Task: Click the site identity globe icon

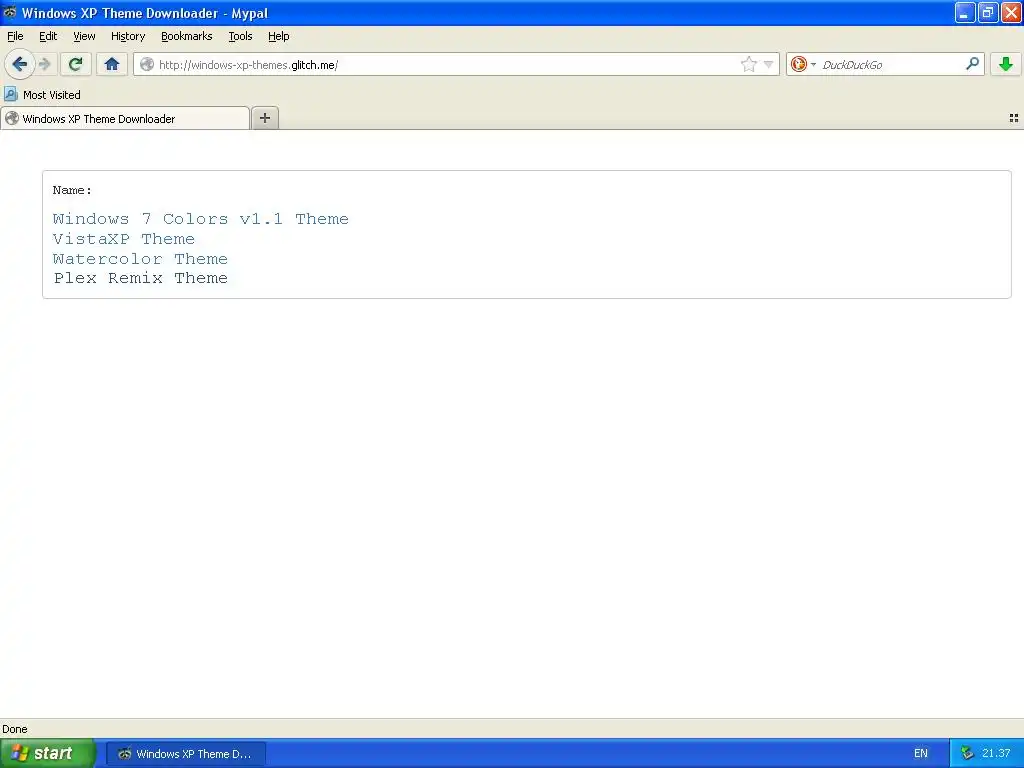Action: (x=148, y=64)
